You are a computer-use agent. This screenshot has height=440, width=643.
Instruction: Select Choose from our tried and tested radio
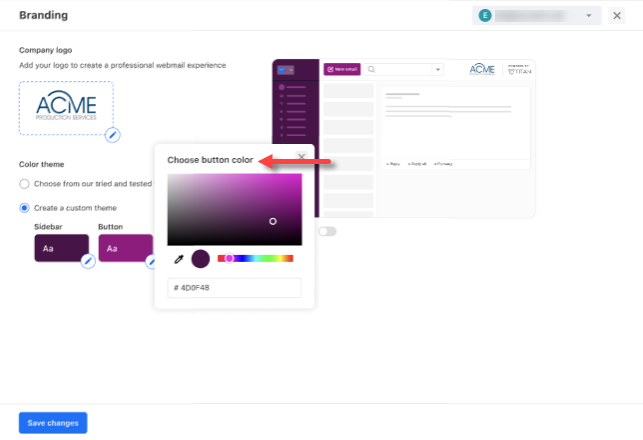point(24,184)
